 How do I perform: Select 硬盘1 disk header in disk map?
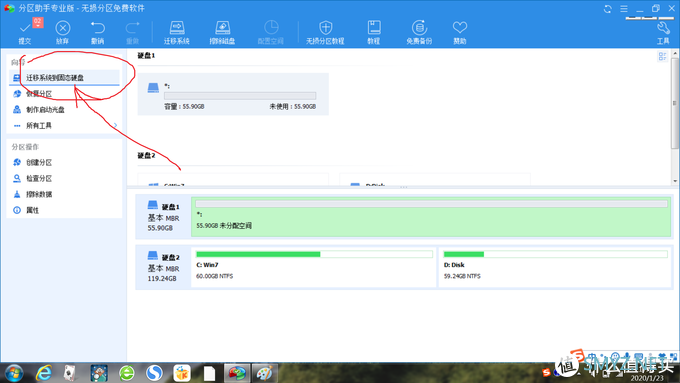click(x=163, y=216)
